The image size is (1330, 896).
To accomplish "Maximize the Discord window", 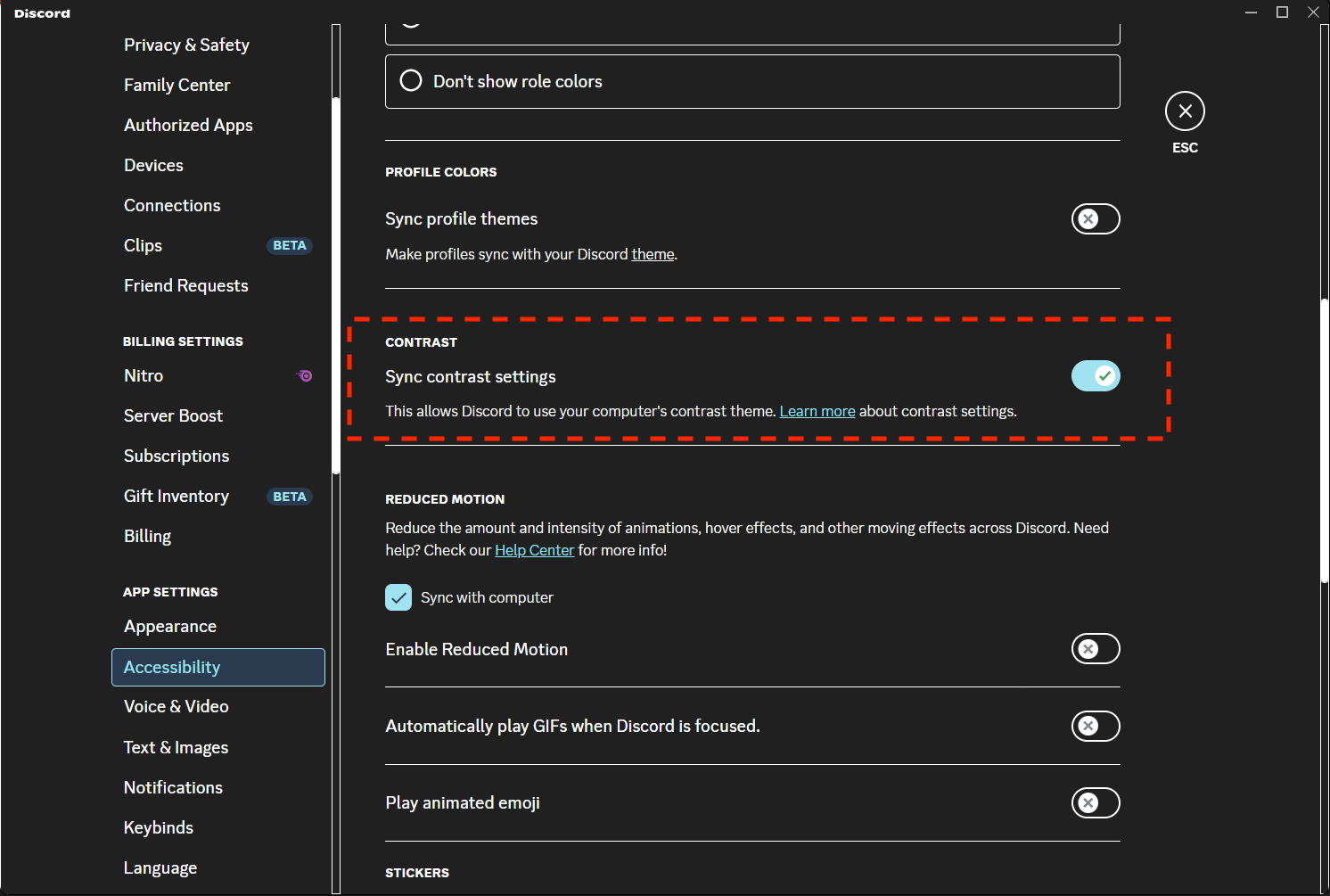I will coord(1282,12).
